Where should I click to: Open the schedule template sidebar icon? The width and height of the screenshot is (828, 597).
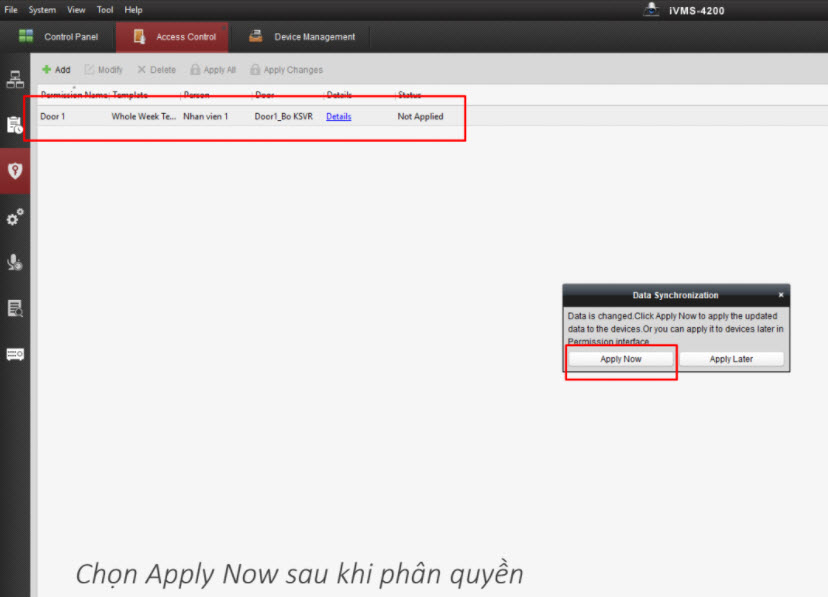tap(15, 125)
